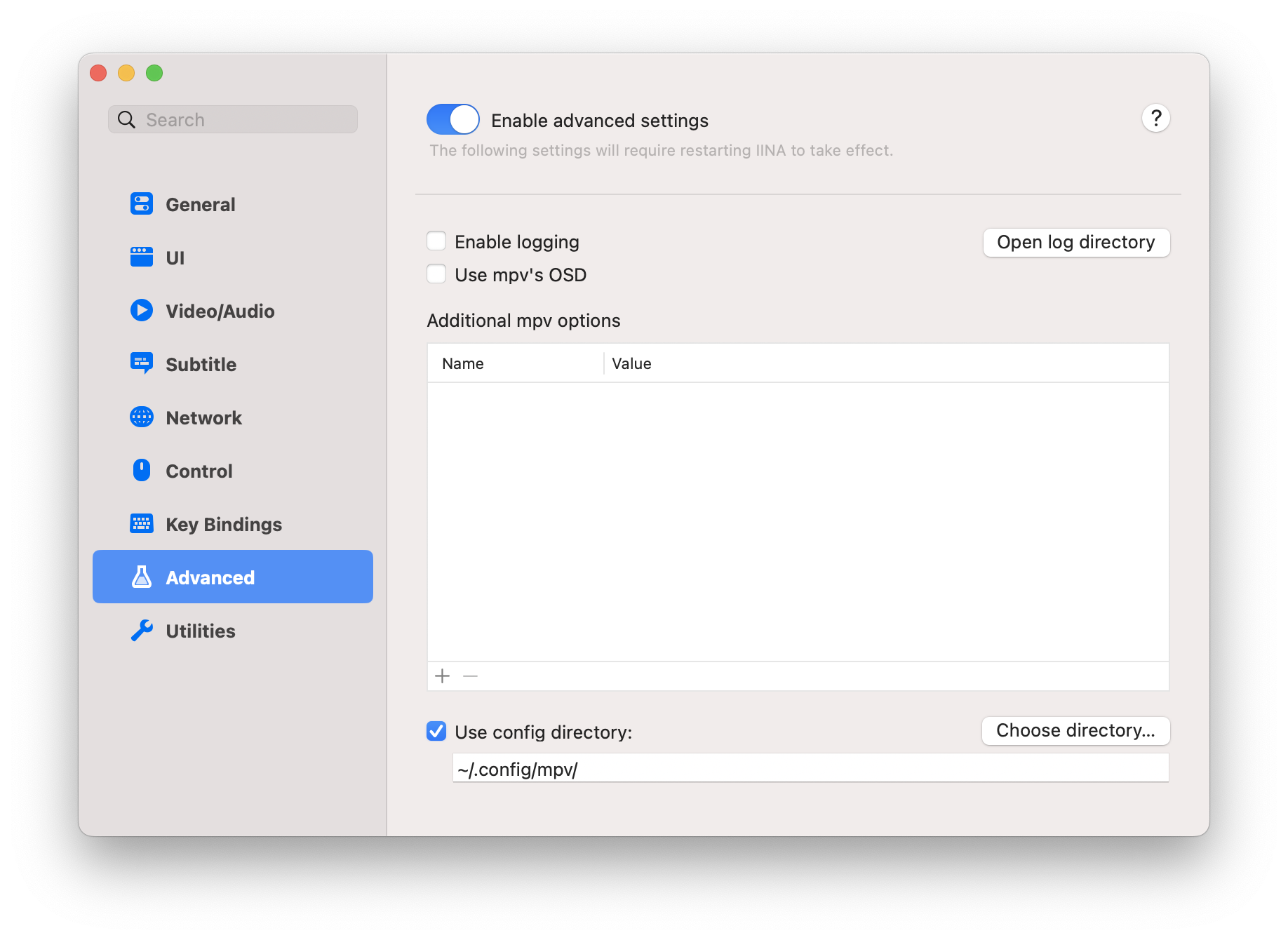Add a new mpv option row
The image size is (1288, 940).
click(442, 676)
